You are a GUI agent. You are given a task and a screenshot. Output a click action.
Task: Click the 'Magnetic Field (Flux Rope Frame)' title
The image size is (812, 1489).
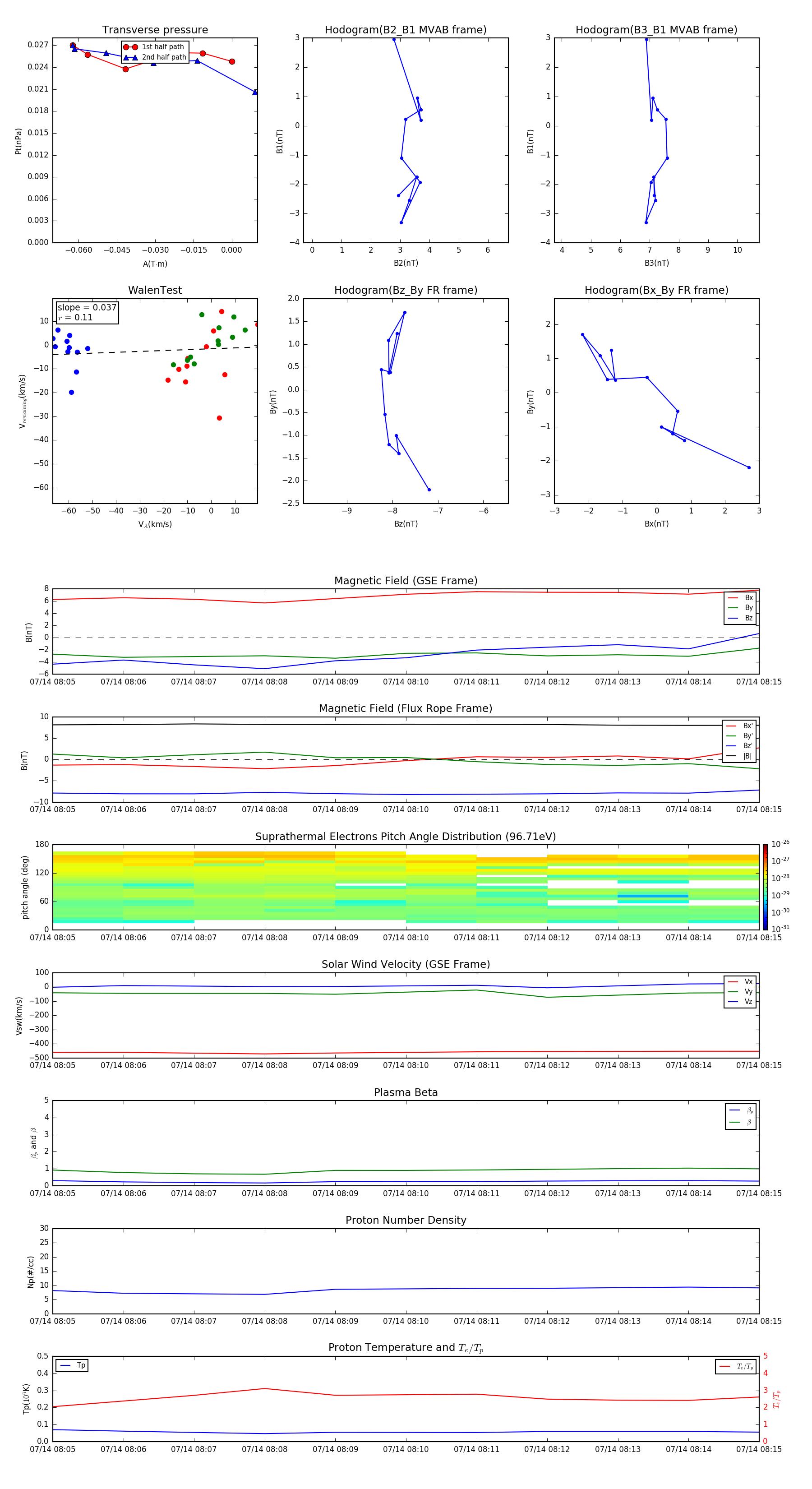[406, 709]
